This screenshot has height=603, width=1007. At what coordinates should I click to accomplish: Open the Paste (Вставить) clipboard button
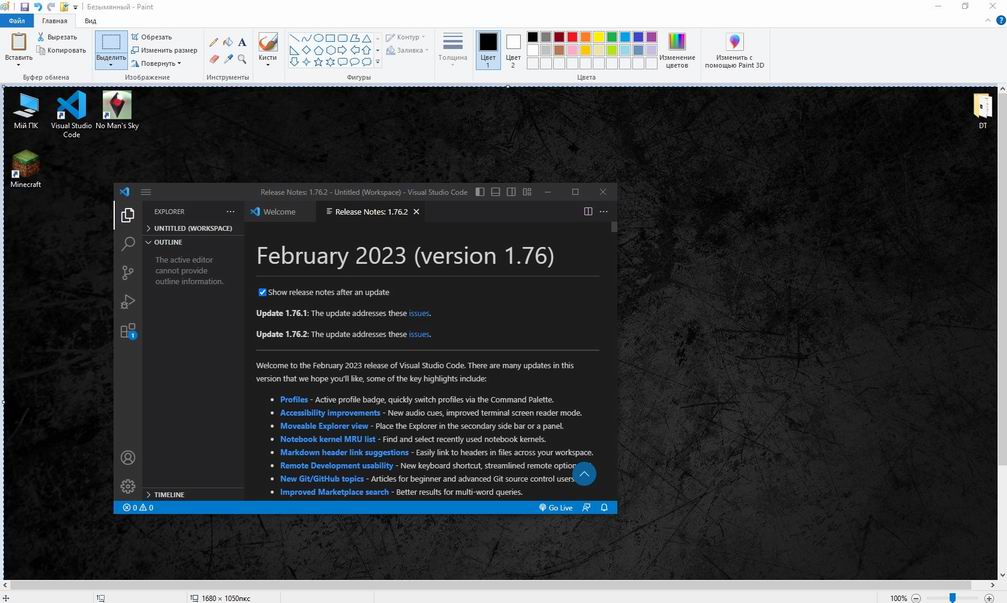[x=19, y=48]
